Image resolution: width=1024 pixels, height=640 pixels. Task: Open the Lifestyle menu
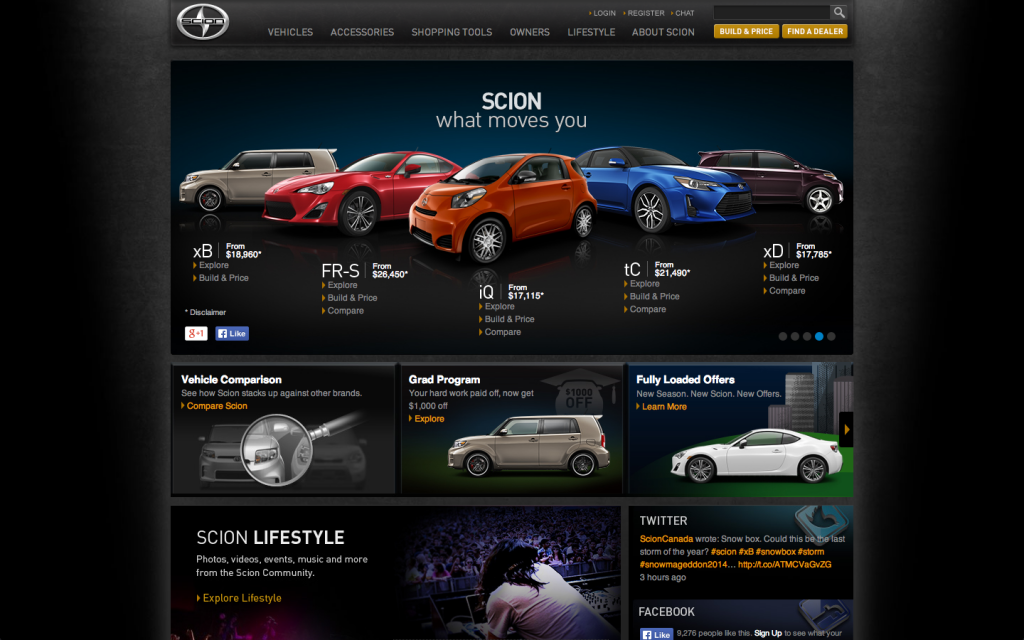(x=591, y=32)
